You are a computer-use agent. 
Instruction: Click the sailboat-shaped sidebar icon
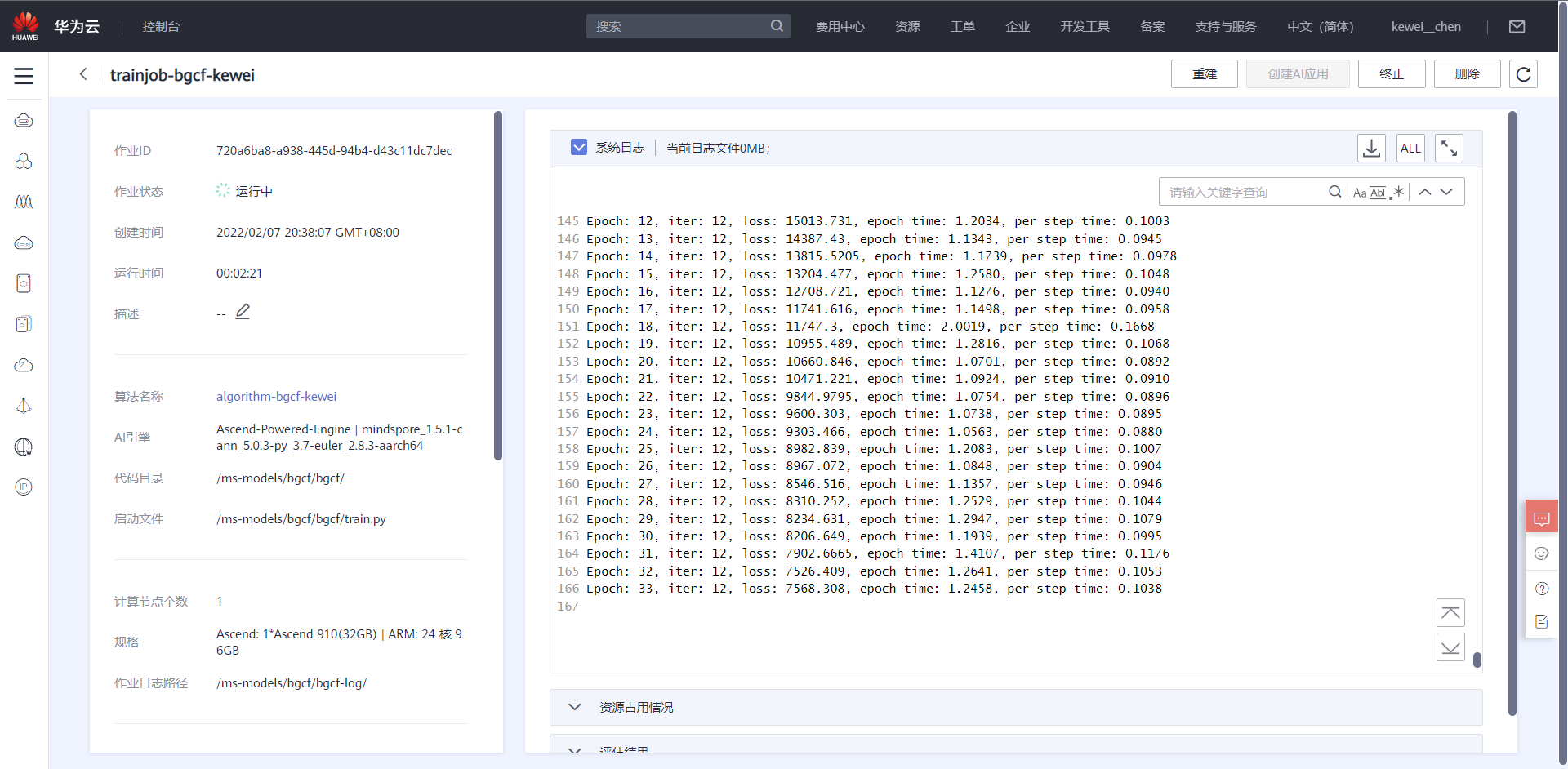coord(24,406)
